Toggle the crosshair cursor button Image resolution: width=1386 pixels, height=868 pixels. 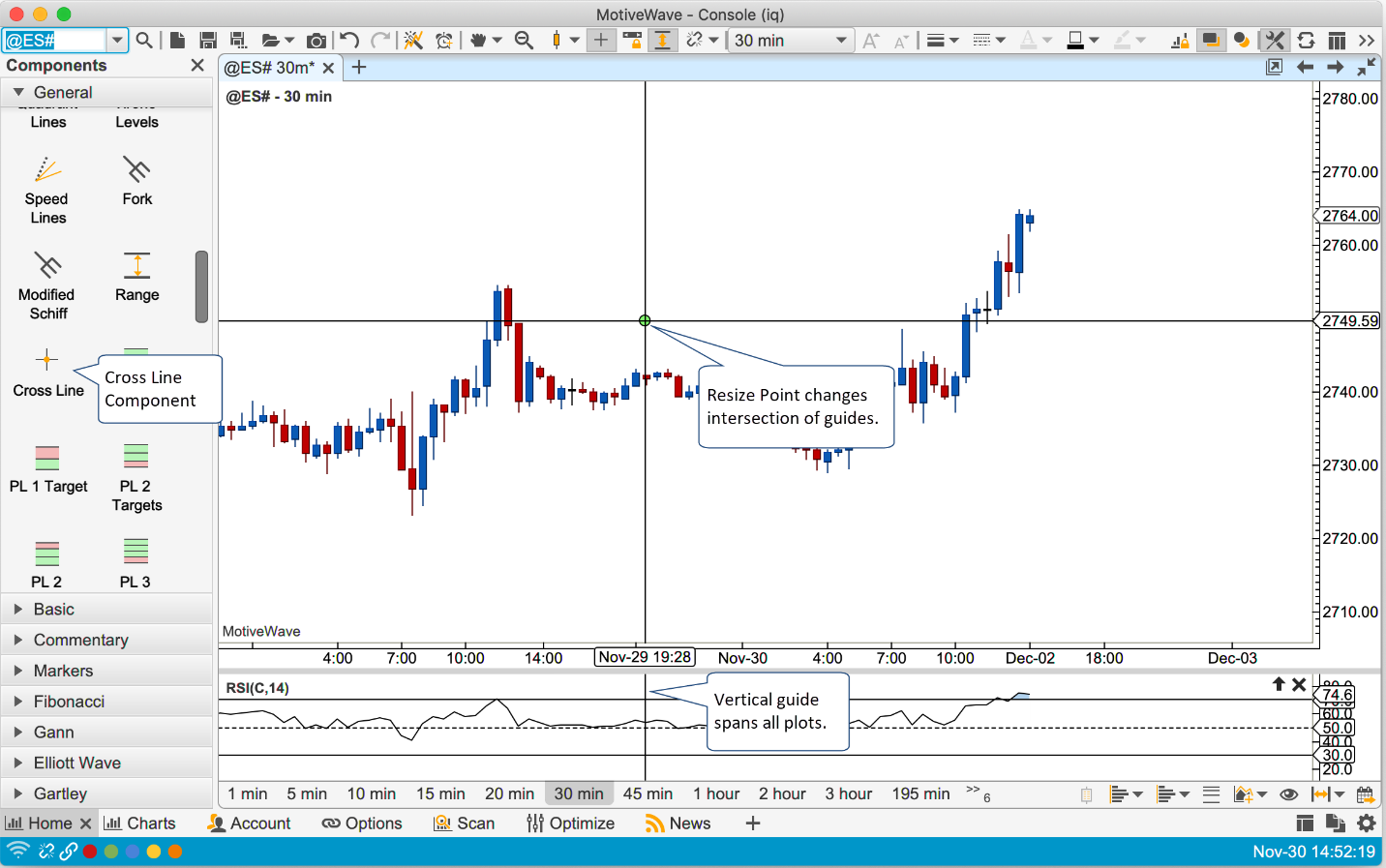(x=601, y=41)
